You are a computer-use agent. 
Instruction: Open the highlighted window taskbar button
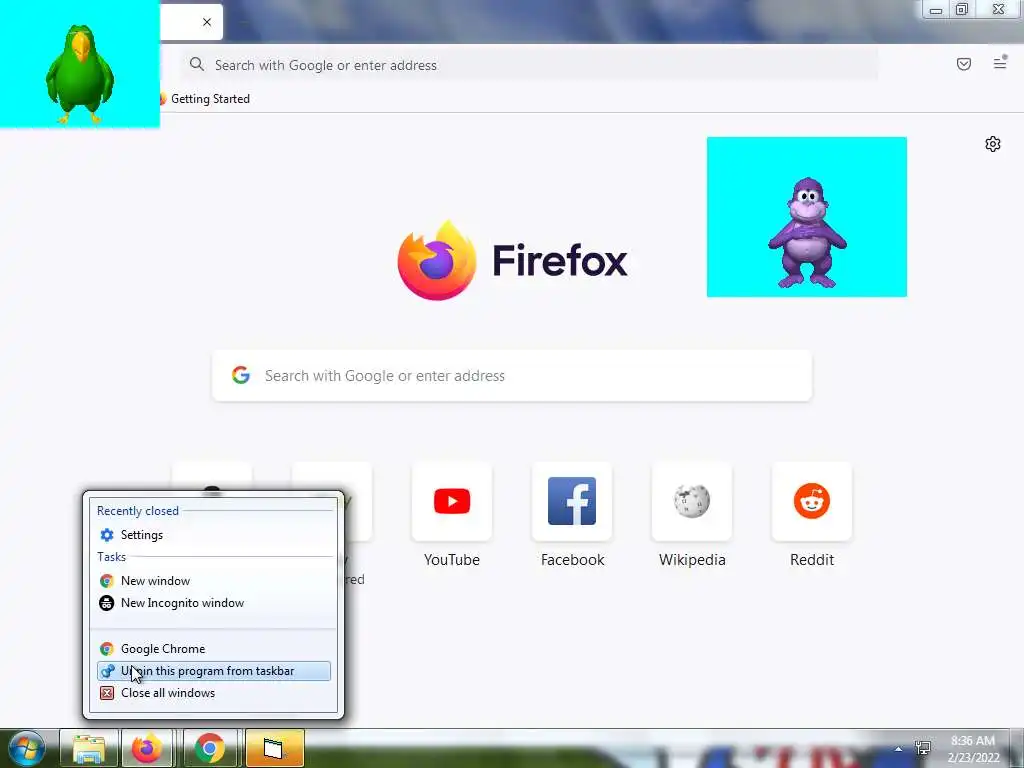(x=274, y=748)
